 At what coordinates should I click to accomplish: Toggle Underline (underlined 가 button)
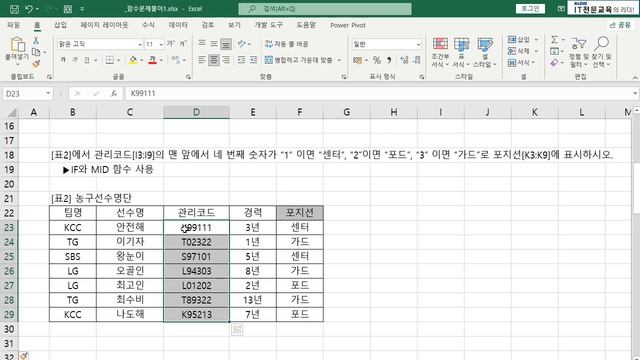click(x=87, y=60)
